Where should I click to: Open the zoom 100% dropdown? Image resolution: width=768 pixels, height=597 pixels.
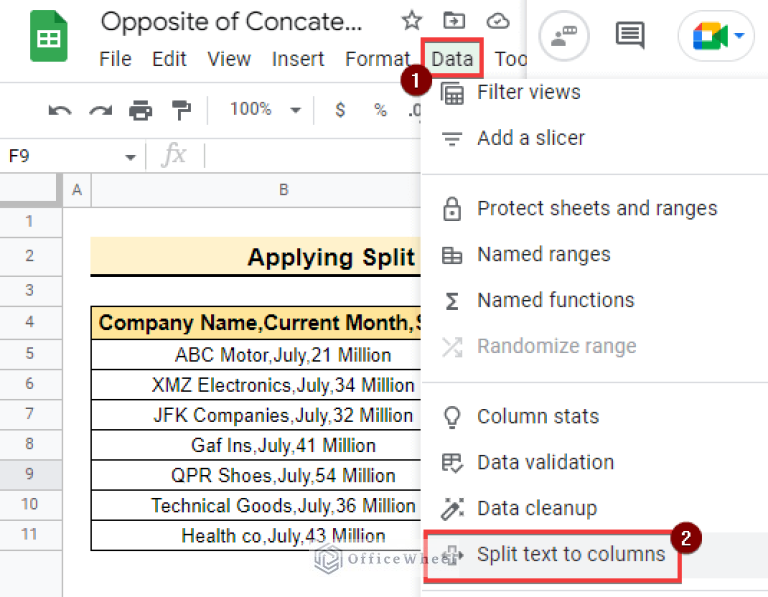(x=260, y=110)
